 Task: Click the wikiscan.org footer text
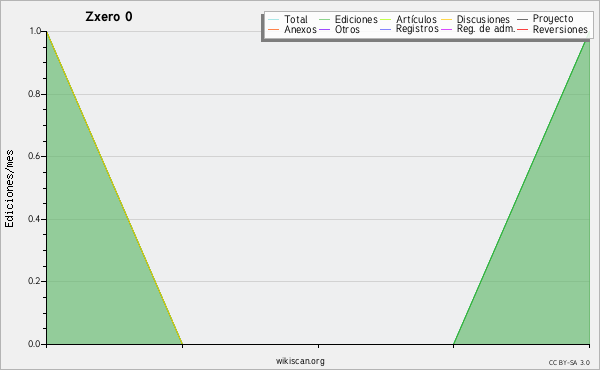[x=300, y=361]
